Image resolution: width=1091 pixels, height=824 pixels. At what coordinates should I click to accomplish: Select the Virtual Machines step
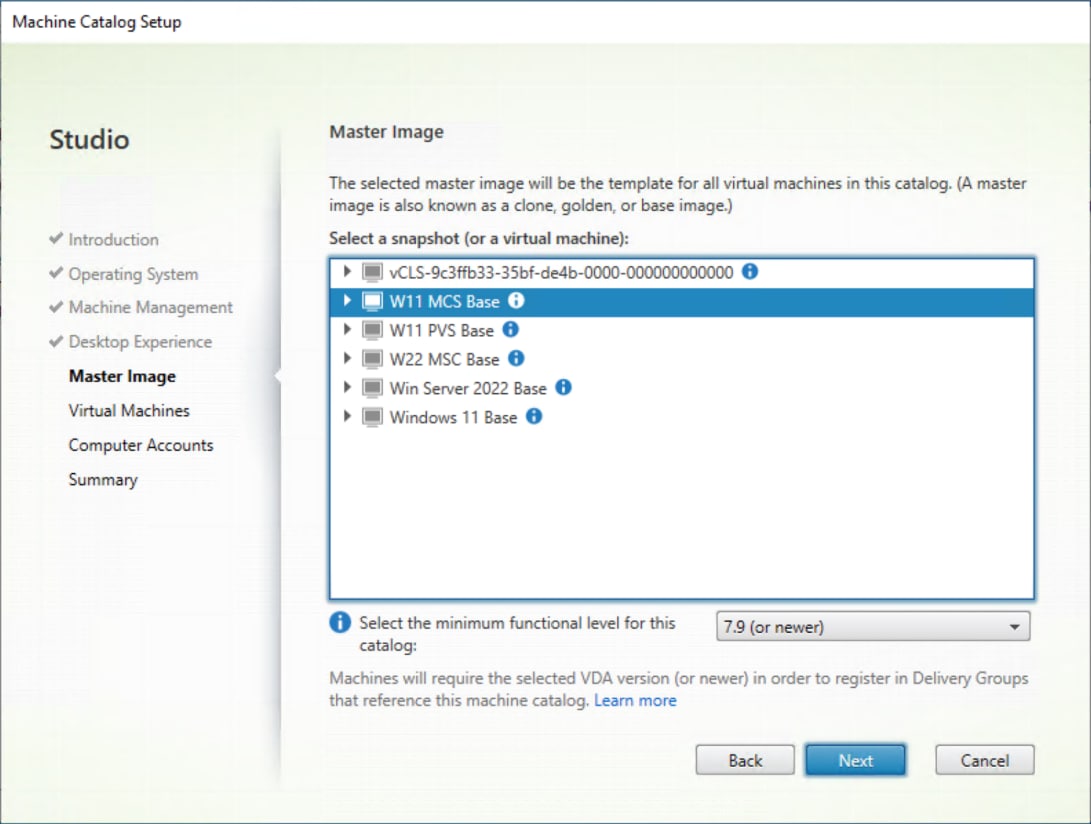coord(129,411)
